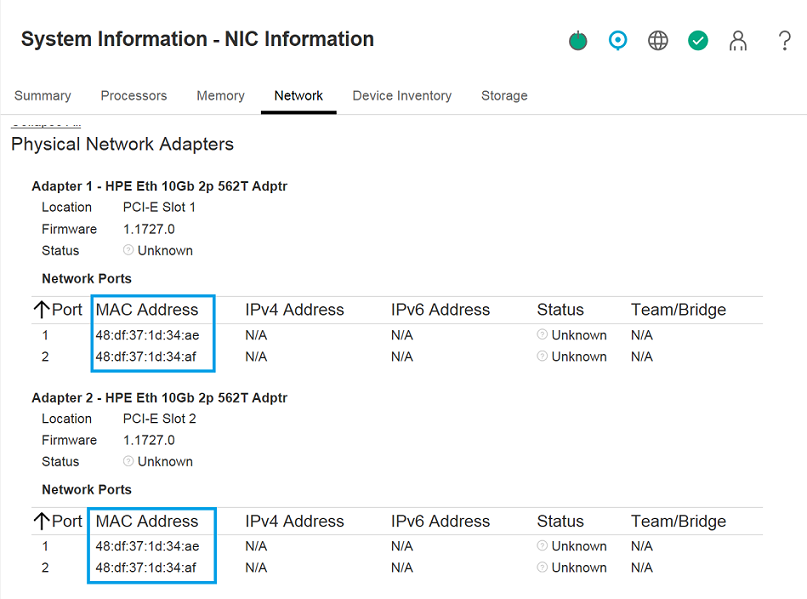Open help via question mark icon
Viewport: 807px width, 599px height.
pyautogui.click(x=785, y=41)
